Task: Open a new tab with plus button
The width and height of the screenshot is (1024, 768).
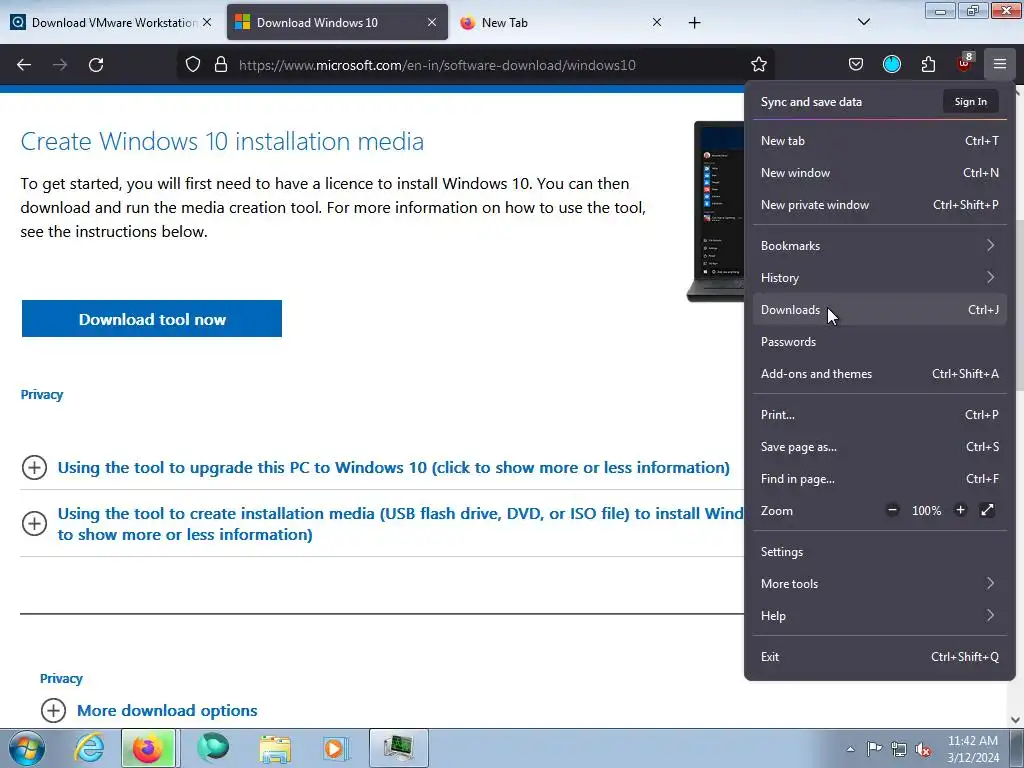Action: (x=695, y=23)
